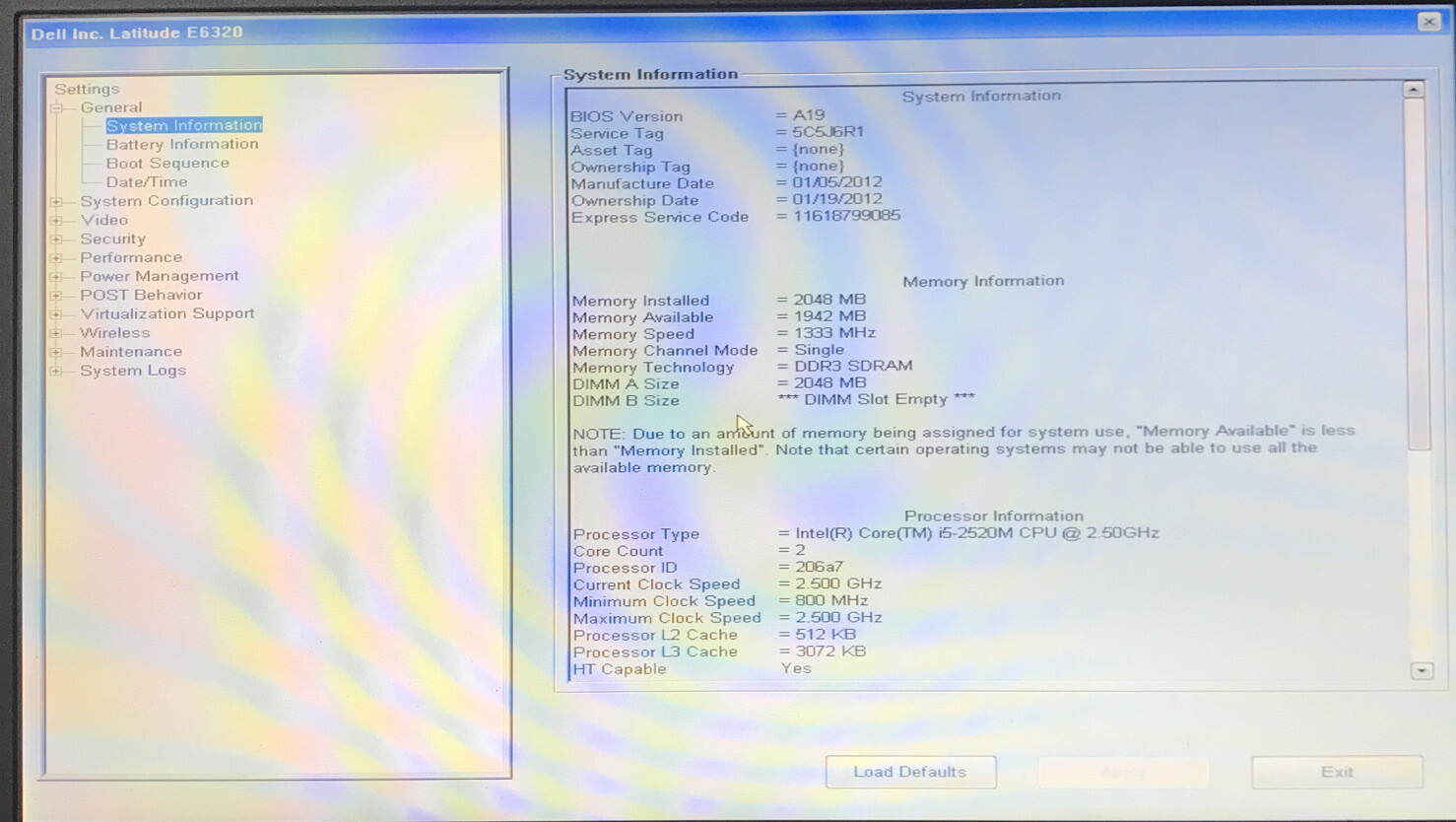Click Processor L2 Cache value 512 KB
The width and height of the screenshot is (1456, 822).
click(826, 635)
